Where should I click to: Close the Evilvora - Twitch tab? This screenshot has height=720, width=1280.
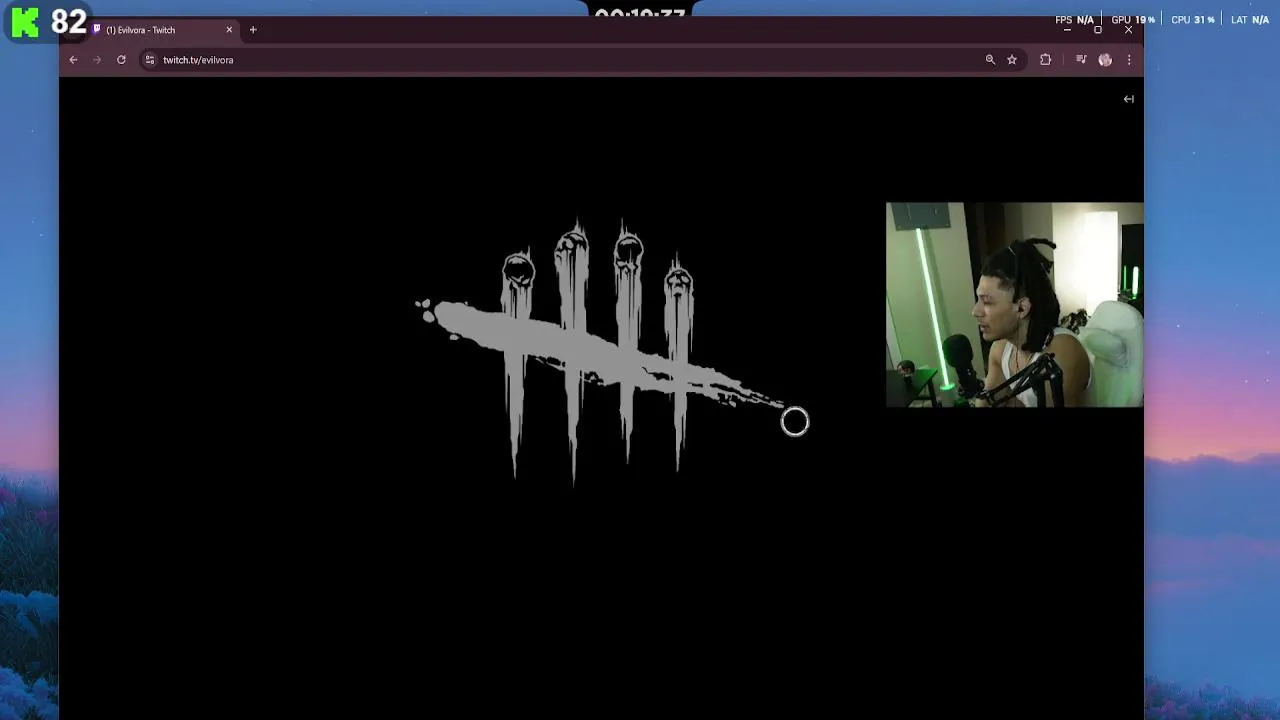[229, 30]
